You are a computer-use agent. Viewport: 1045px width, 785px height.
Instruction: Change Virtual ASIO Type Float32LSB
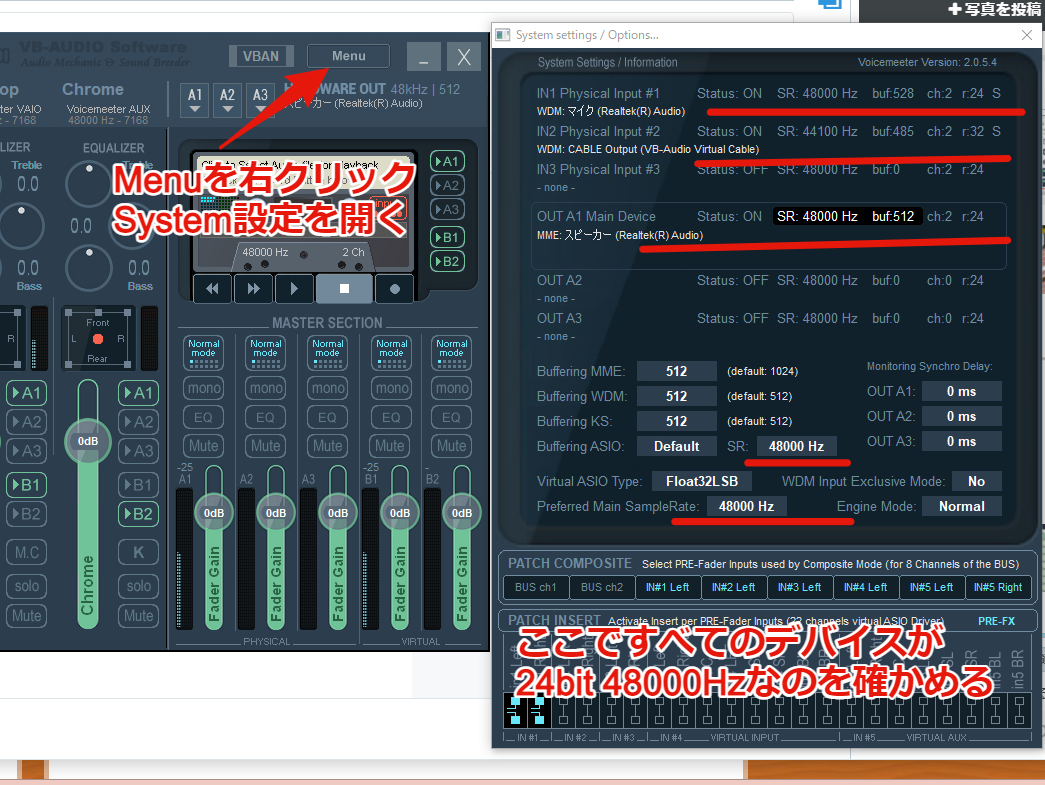tap(702, 481)
